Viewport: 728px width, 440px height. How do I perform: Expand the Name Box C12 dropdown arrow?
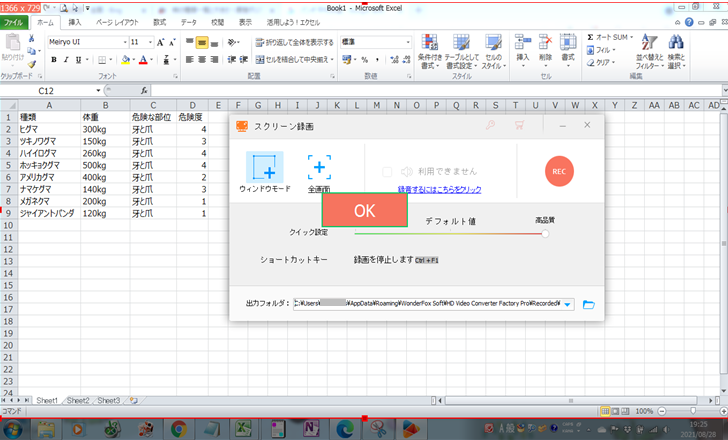coord(98,91)
